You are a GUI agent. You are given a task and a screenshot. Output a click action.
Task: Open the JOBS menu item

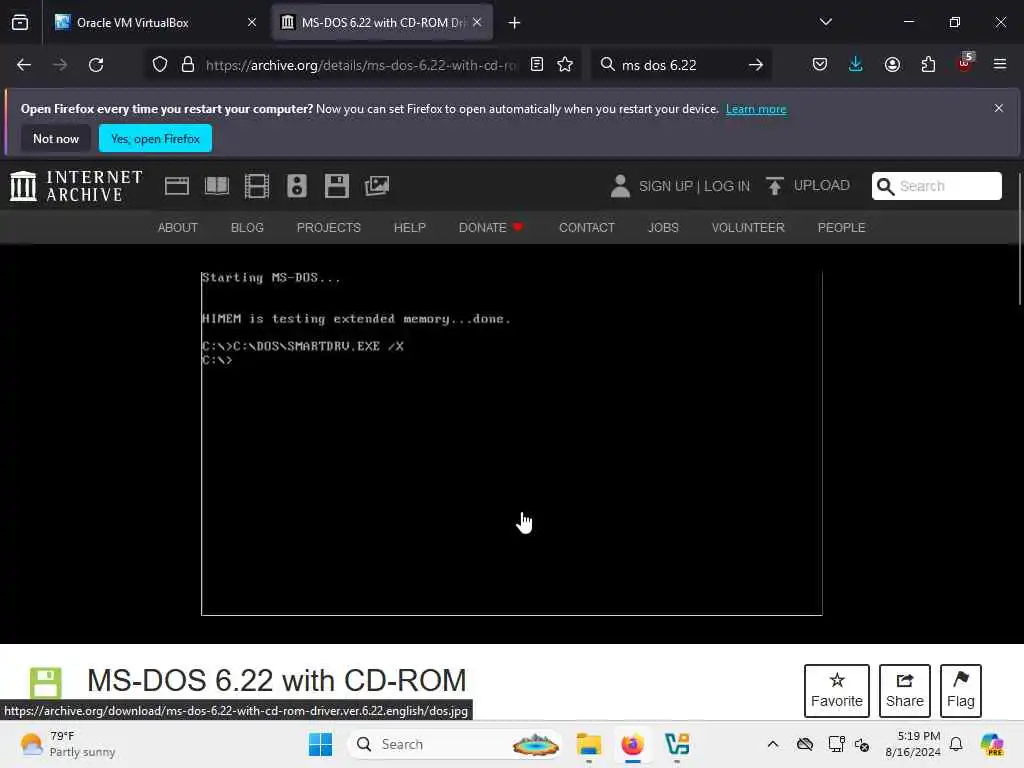tap(663, 227)
